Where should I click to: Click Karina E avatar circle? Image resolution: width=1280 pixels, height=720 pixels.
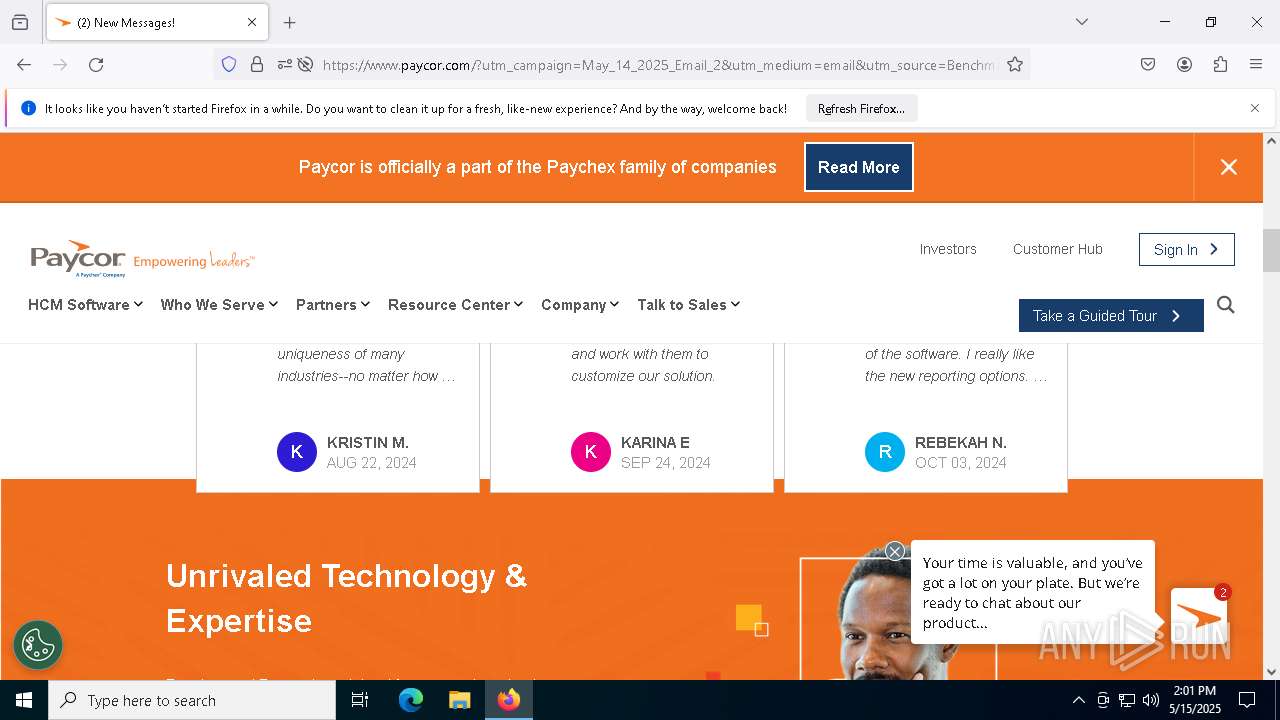point(591,452)
